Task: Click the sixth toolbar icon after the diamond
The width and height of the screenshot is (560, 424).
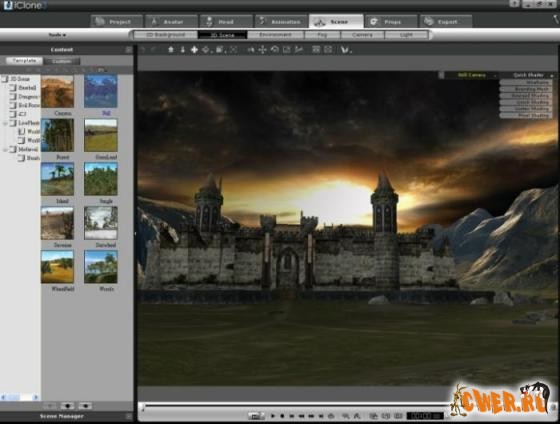Action: [220, 50]
